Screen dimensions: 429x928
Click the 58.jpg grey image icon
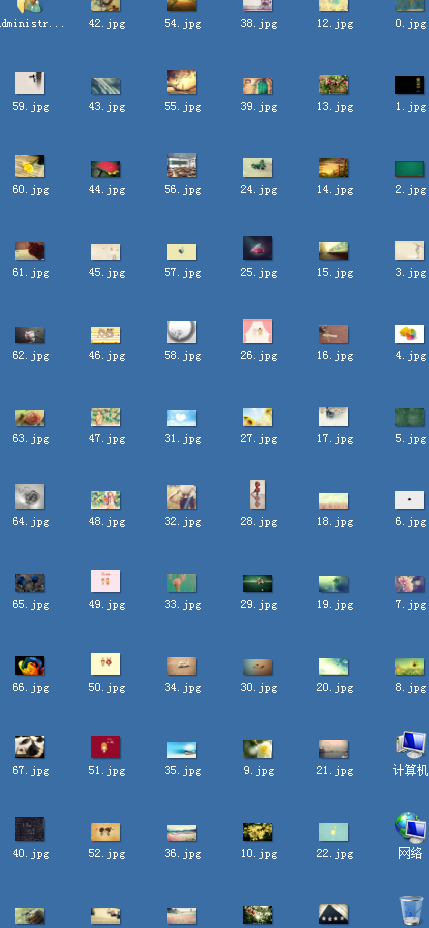coord(182,332)
